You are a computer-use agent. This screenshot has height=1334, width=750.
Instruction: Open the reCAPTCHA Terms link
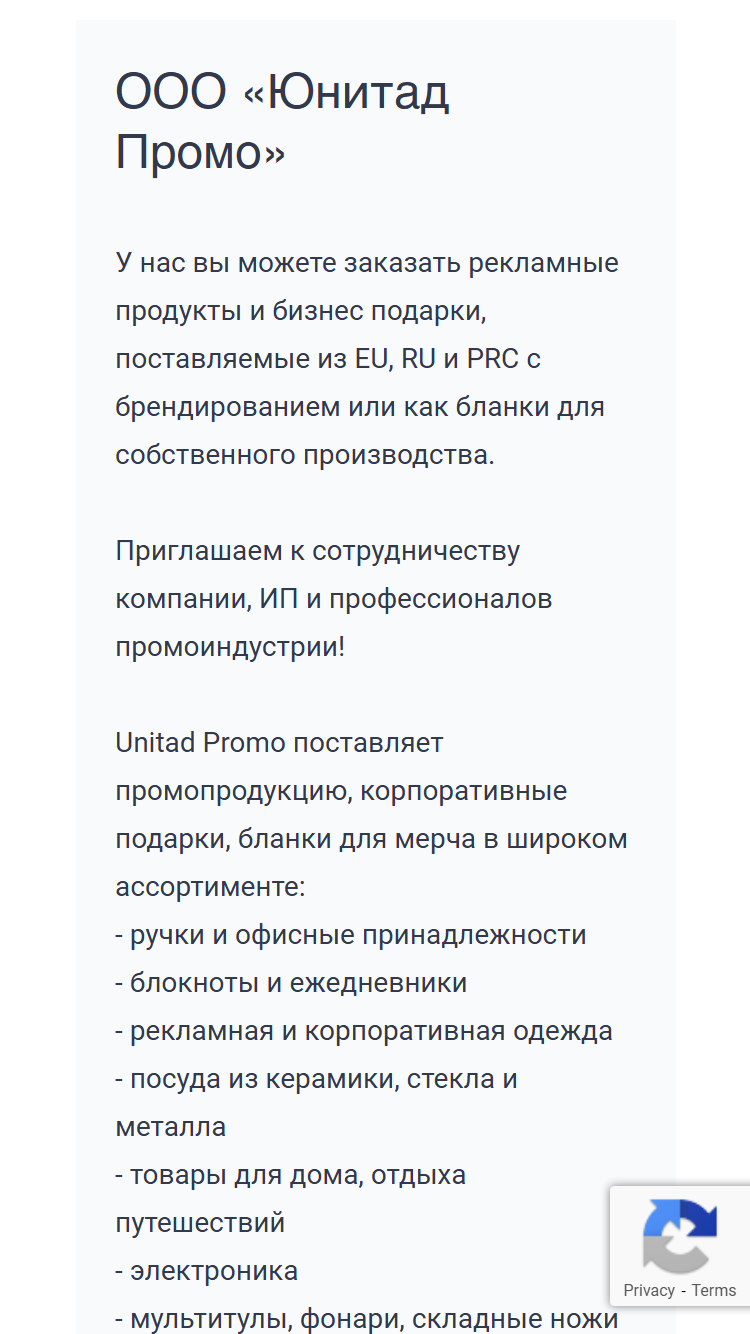[x=714, y=1290]
